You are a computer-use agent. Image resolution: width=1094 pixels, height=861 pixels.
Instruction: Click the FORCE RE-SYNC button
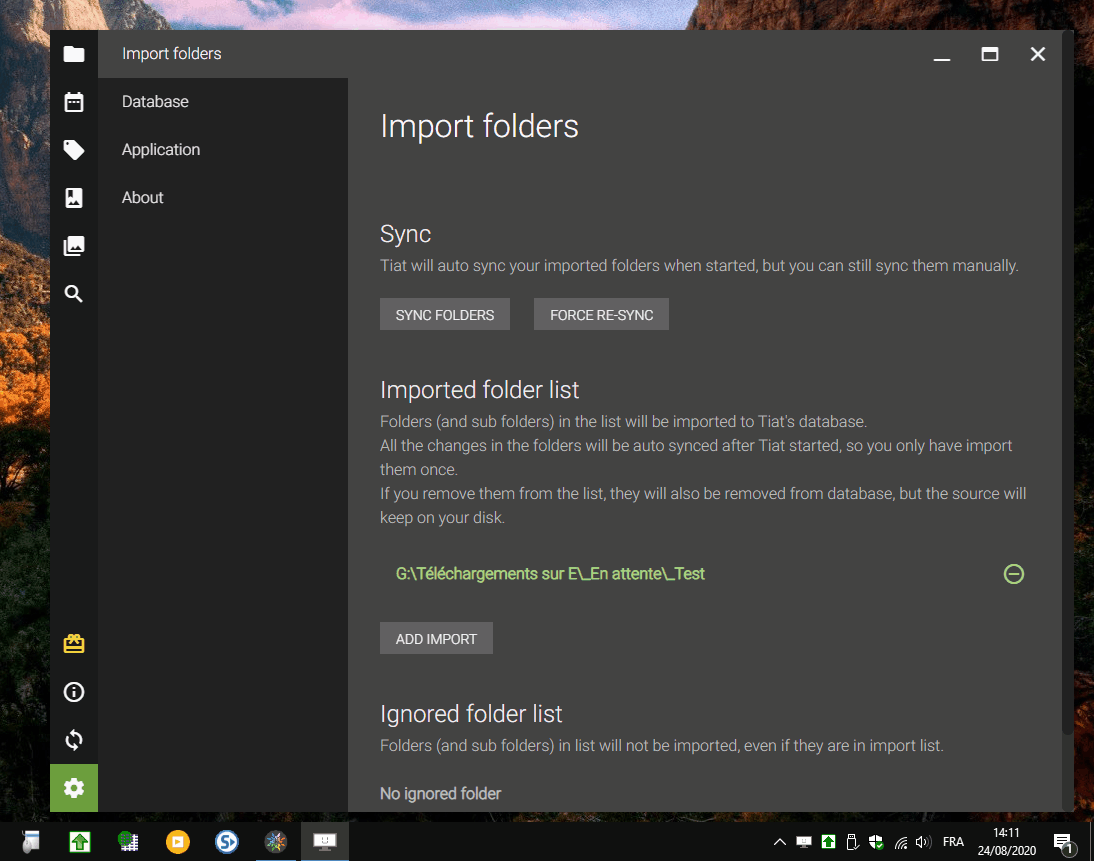[x=601, y=315]
